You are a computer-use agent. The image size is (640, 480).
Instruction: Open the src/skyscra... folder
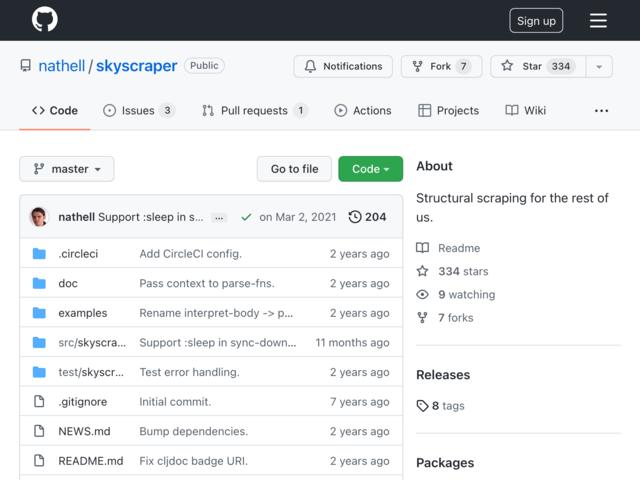pyautogui.click(x=92, y=342)
